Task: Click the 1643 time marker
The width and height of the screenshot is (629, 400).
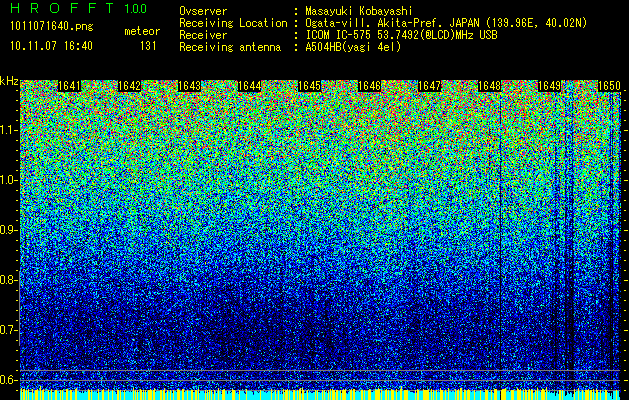Action: pos(189,86)
